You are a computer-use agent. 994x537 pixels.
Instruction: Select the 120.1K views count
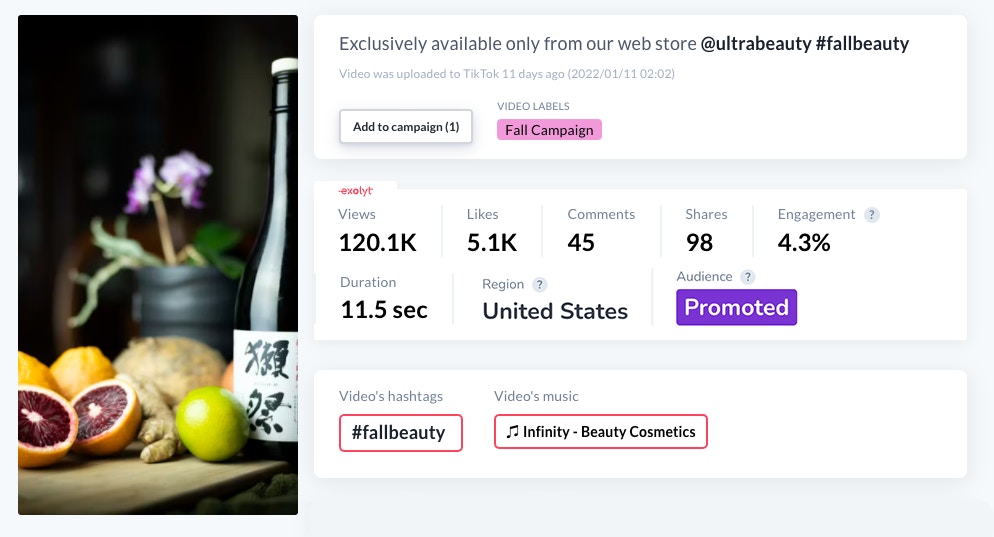pyautogui.click(x=377, y=243)
